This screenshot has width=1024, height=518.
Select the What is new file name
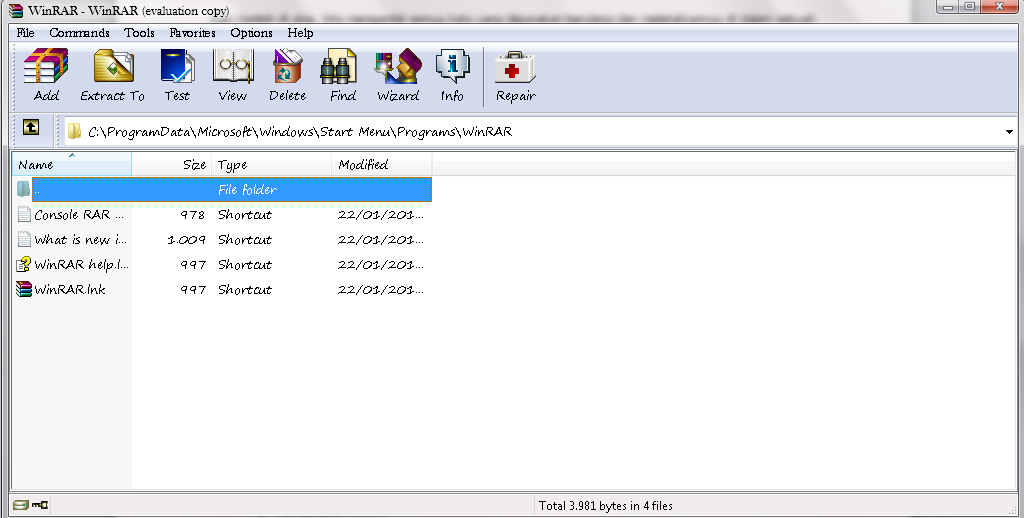point(80,240)
